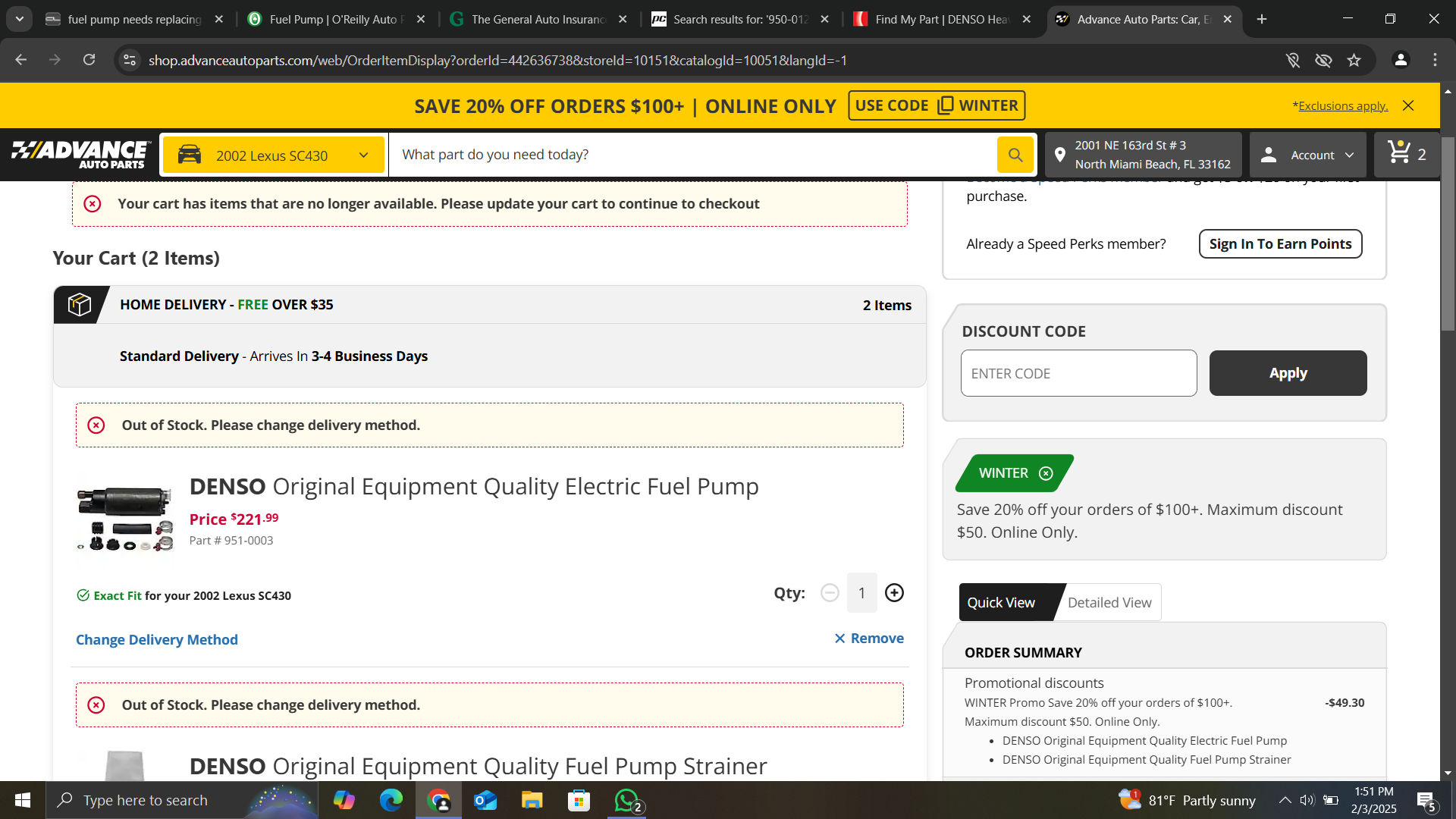Bookmark this page with star icon
This screenshot has width=1456, height=819.
coord(1354,60)
